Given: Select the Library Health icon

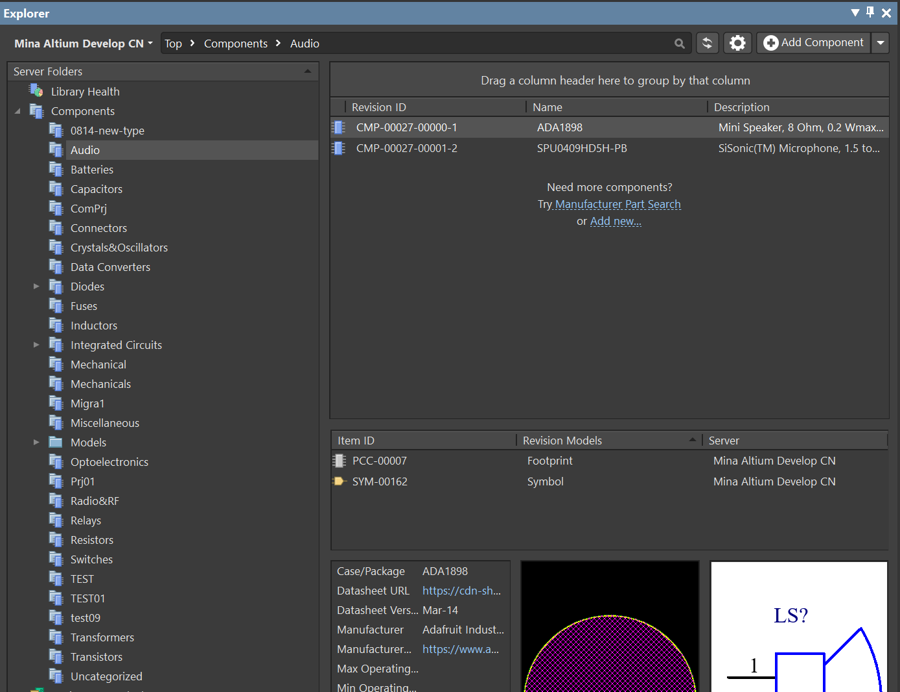Looking at the screenshot, I should click(37, 91).
